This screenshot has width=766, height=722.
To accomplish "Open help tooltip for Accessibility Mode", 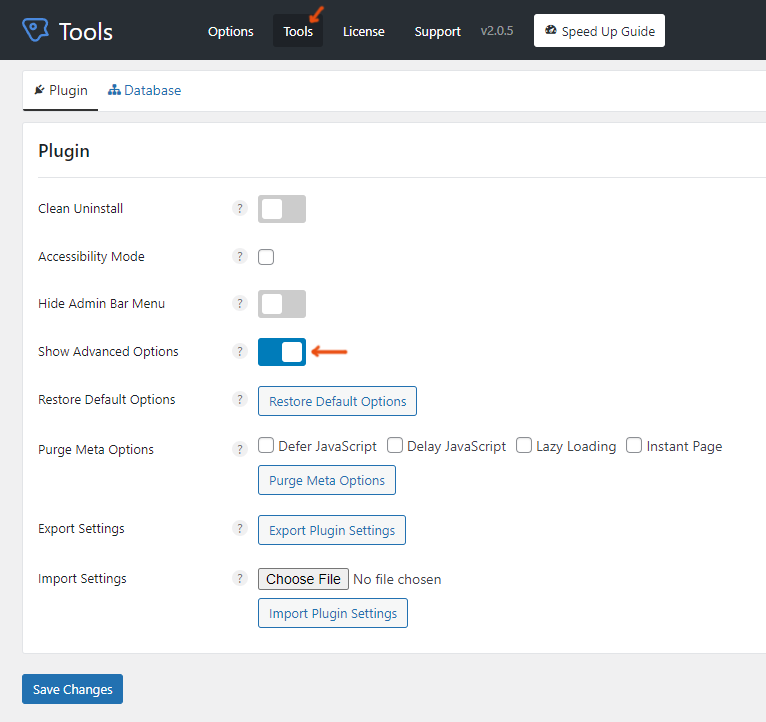I will pyautogui.click(x=239, y=256).
